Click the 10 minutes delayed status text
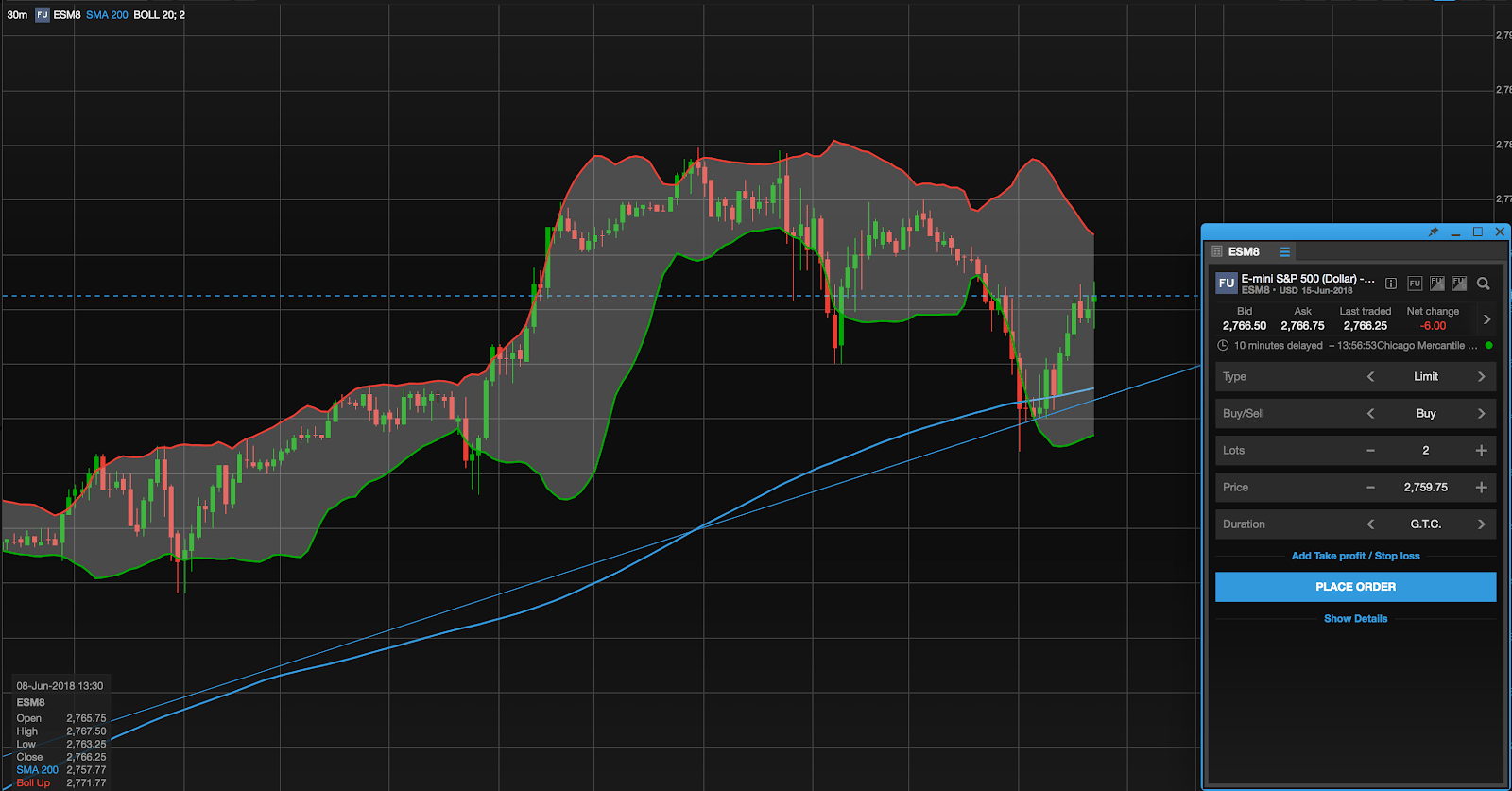This screenshot has height=791, width=1512. (x=1278, y=346)
